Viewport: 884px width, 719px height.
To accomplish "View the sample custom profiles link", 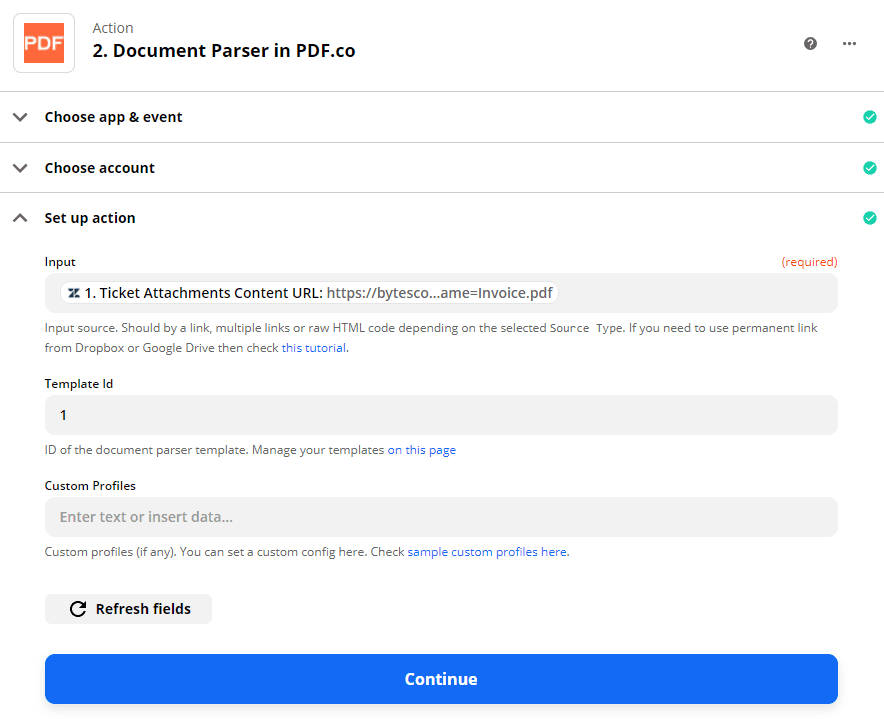I will (x=487, y=551).
